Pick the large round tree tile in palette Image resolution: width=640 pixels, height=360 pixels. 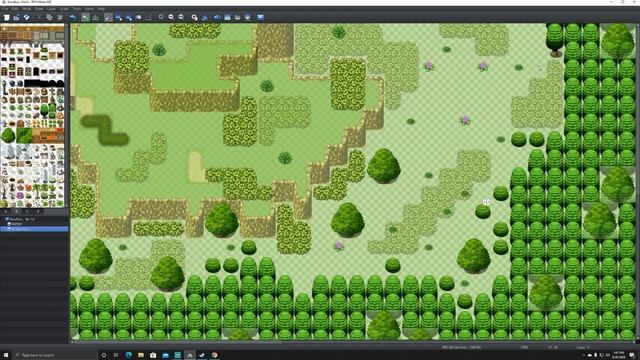pos(8,135)
